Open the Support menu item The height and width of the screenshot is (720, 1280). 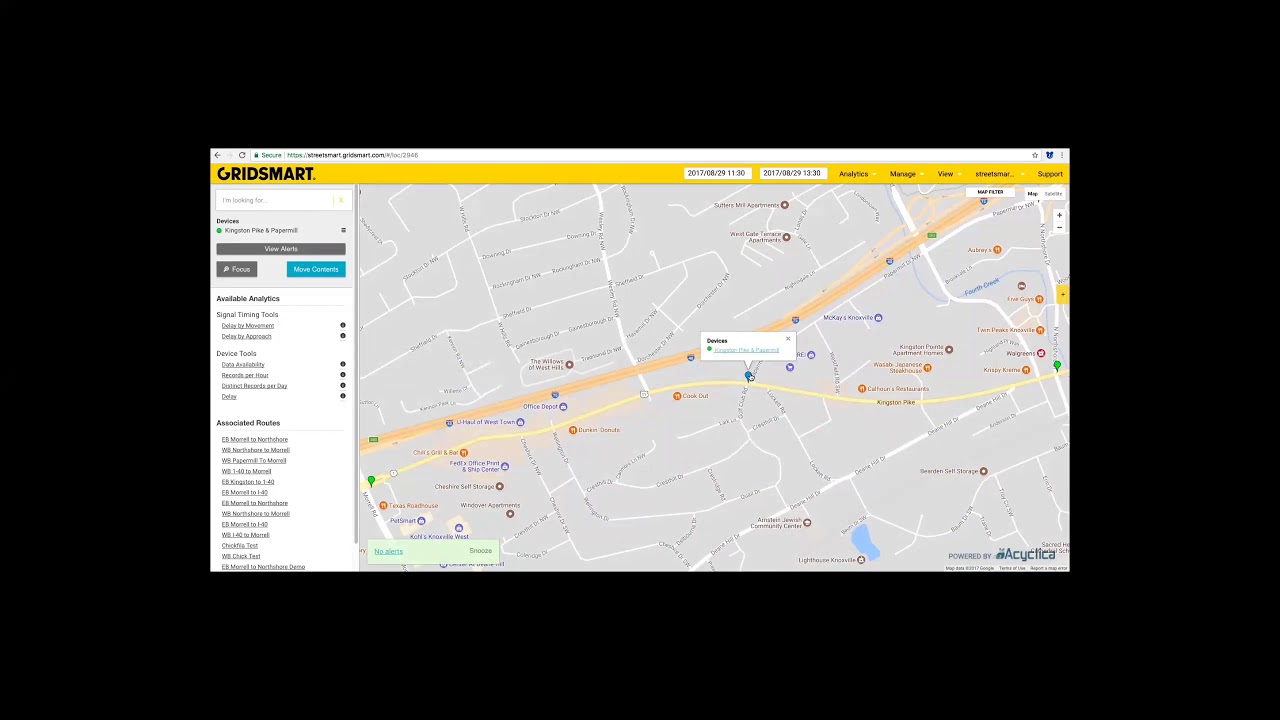(1050, 174)
